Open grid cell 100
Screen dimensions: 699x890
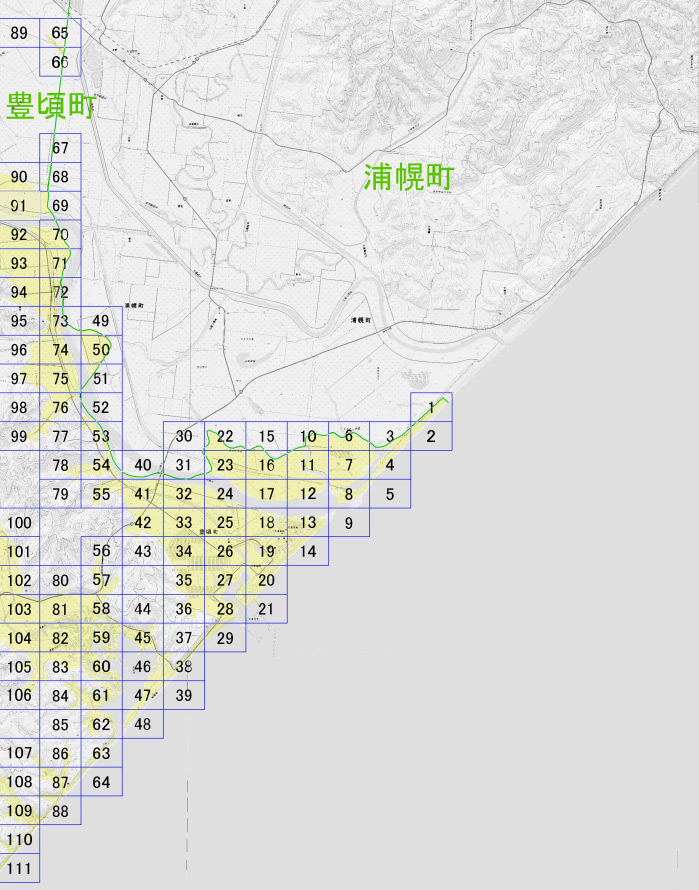pyautogui.click(x=19, y=522)
